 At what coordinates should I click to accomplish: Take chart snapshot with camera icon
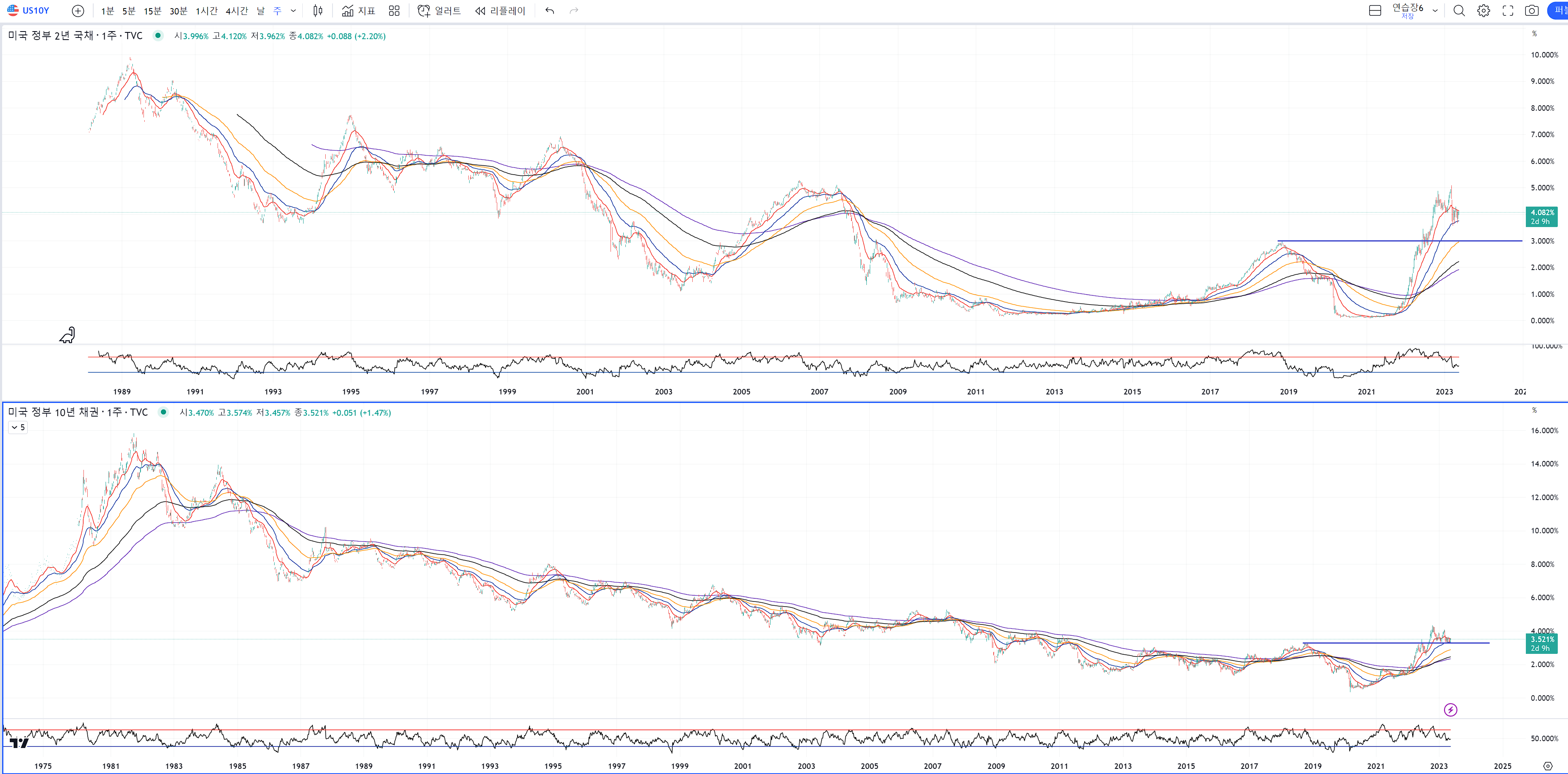[1531, 10]
